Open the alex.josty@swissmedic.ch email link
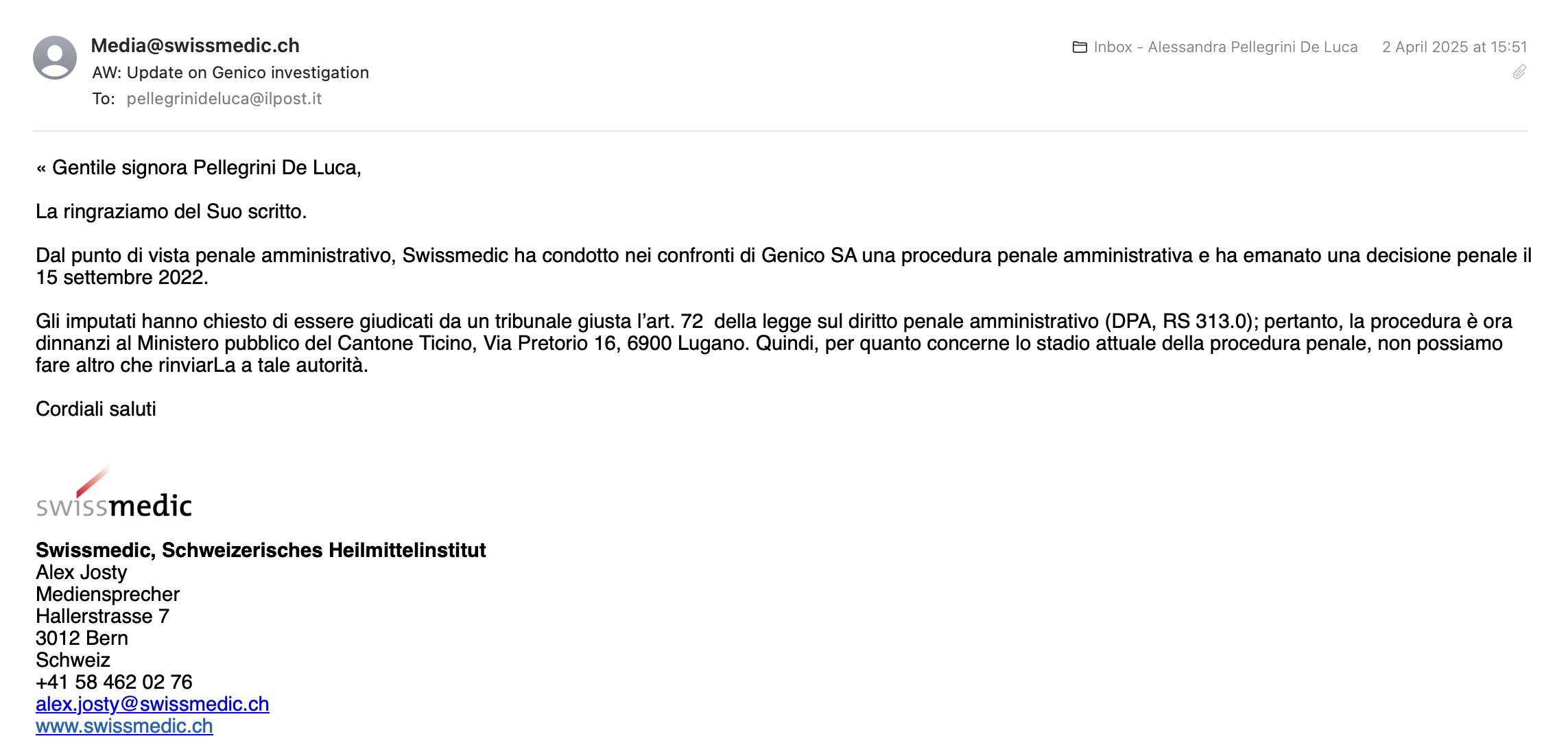Screen dimensions: 1568x756 click(152, 704)
